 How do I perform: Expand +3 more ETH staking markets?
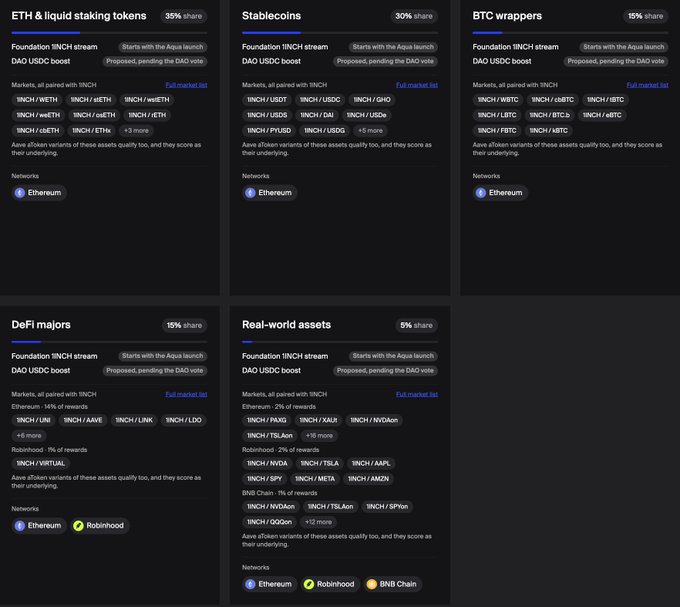click(136, 131)
